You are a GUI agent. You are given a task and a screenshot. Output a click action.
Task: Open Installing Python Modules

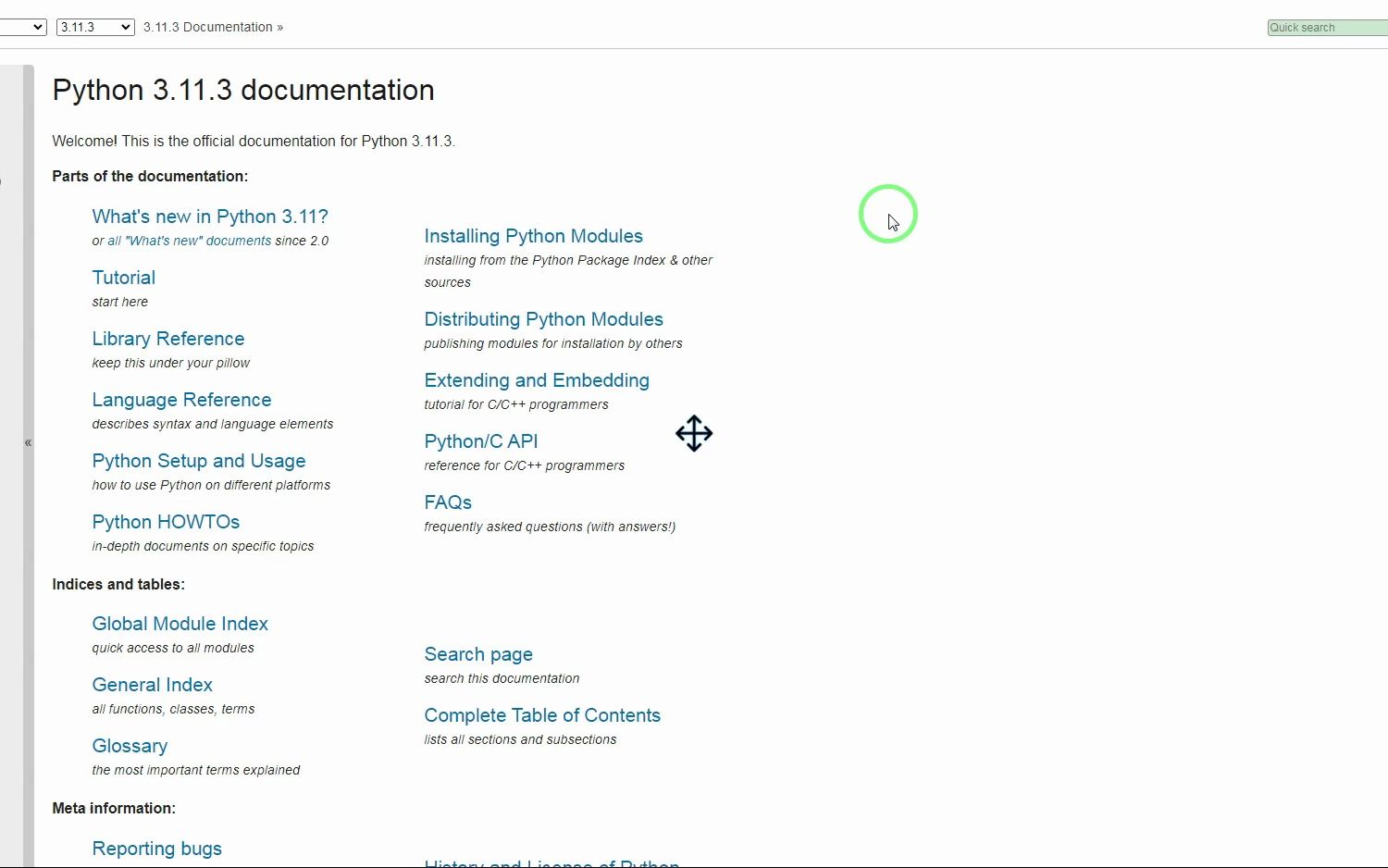coord(533,236)
